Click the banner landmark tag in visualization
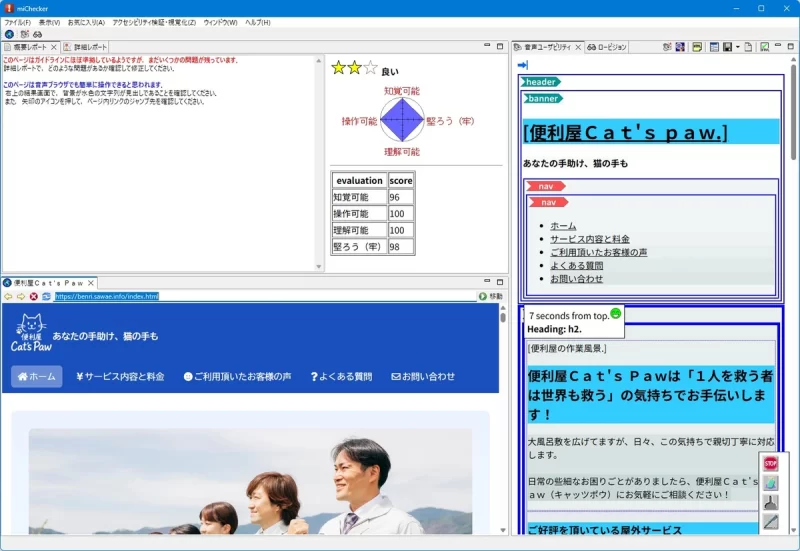This screenshot has width=800, height=551. [x=543, y=98]
